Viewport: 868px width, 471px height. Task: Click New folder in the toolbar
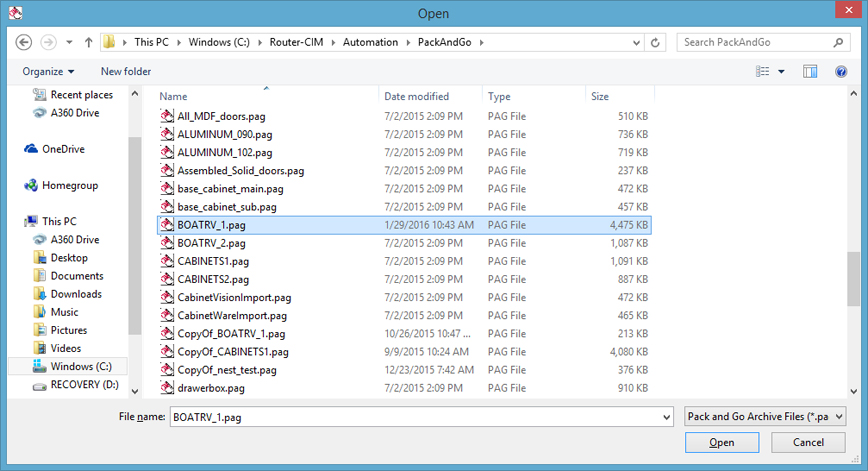[126, 71]
